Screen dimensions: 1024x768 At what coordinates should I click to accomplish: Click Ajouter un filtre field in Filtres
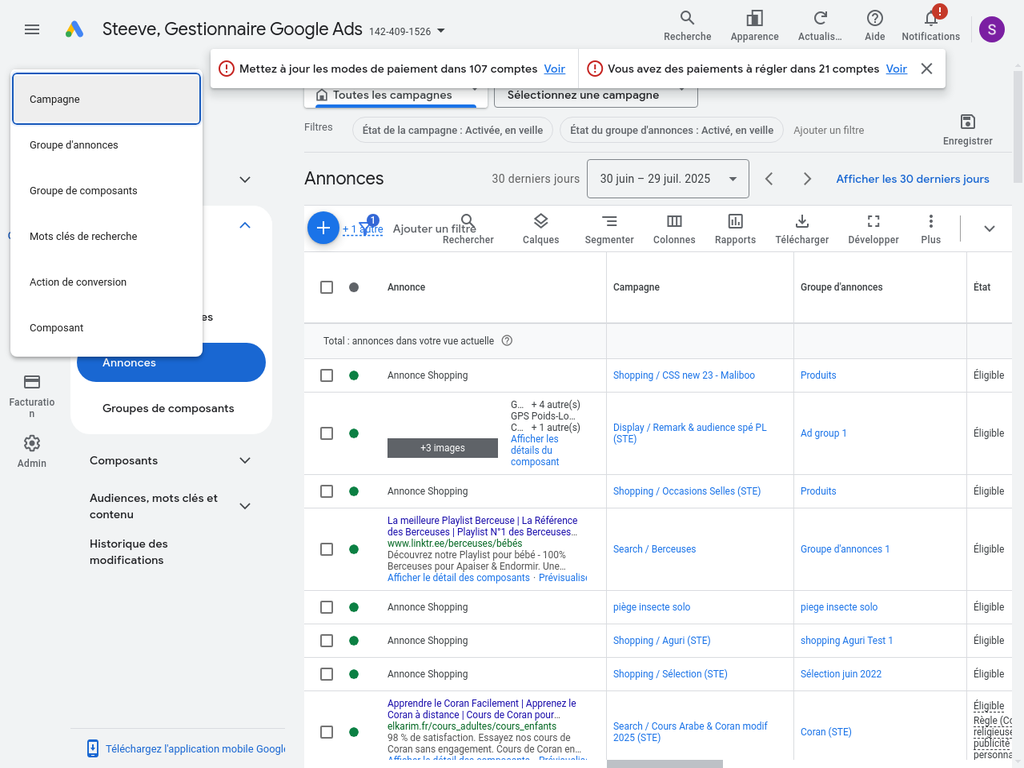coord(828,131)
